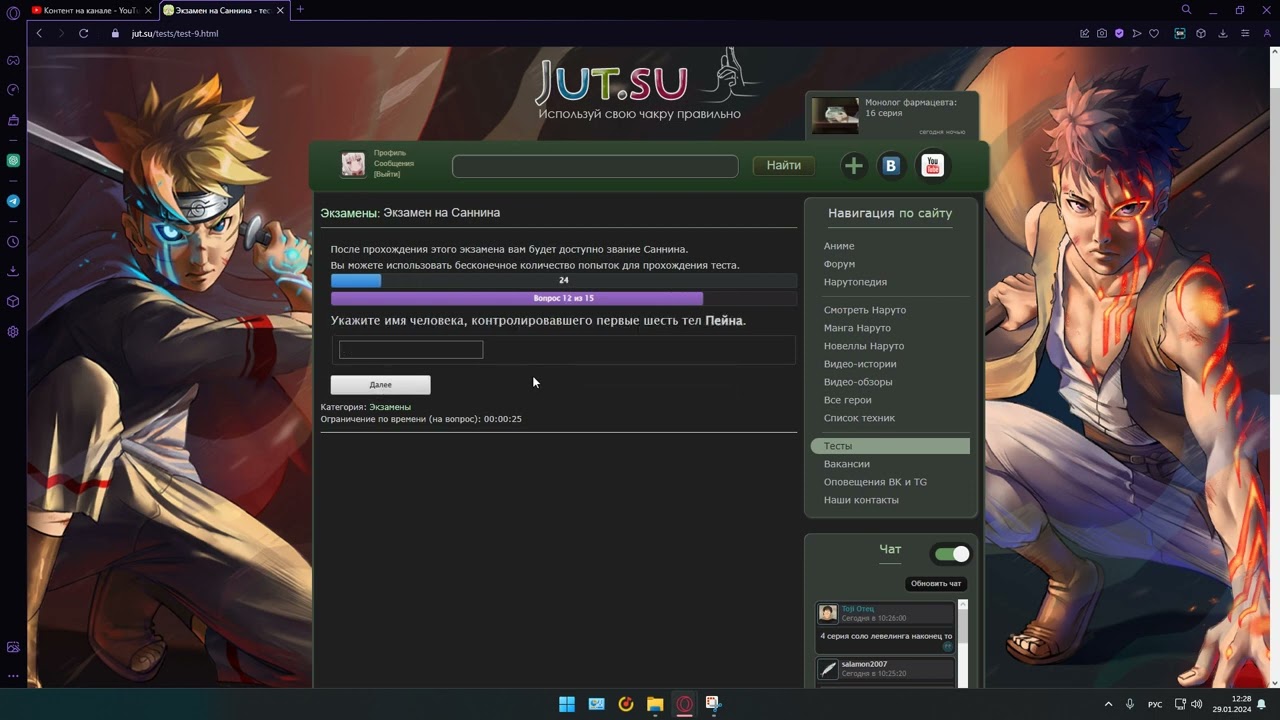Open Новеллы Наруто navigation link
Screen dimensions: 1280x720
tap(864, 346)
